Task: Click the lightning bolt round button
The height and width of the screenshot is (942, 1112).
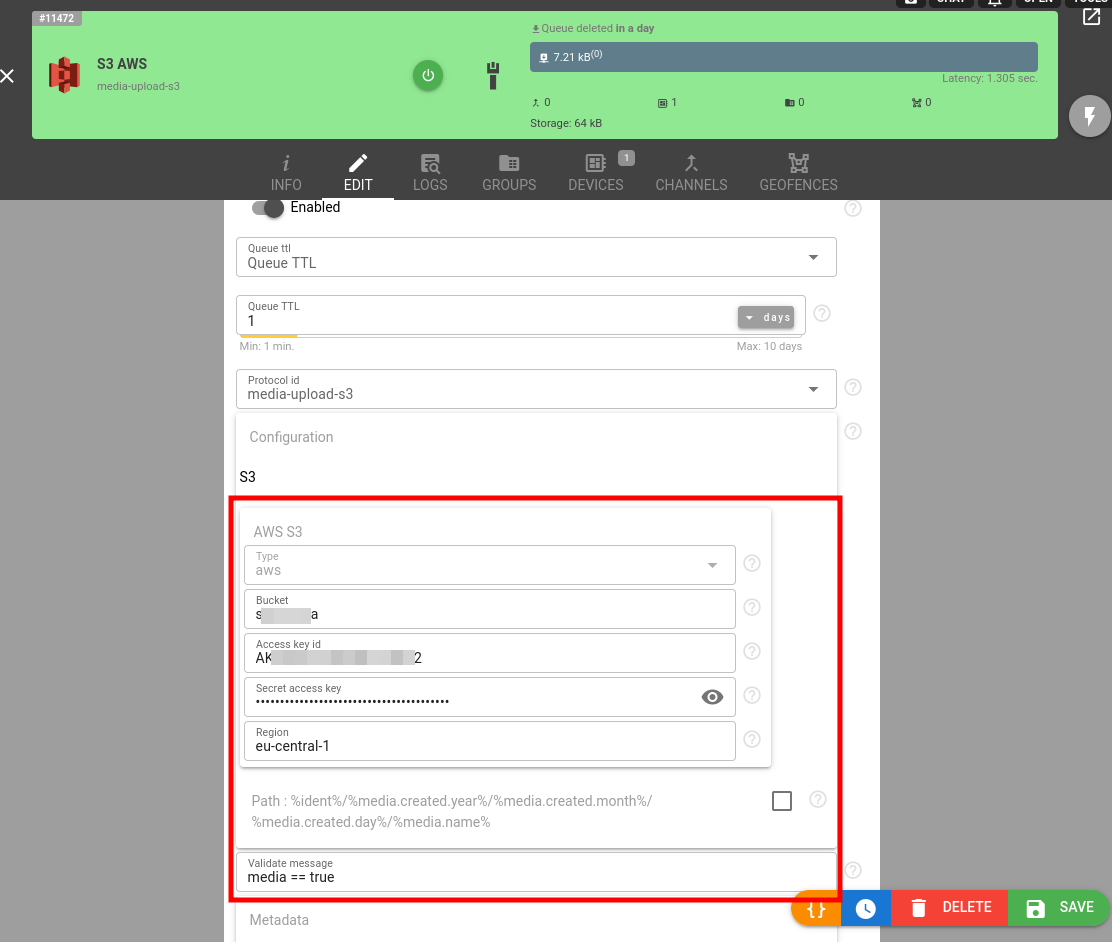Action: [1090, 116]
